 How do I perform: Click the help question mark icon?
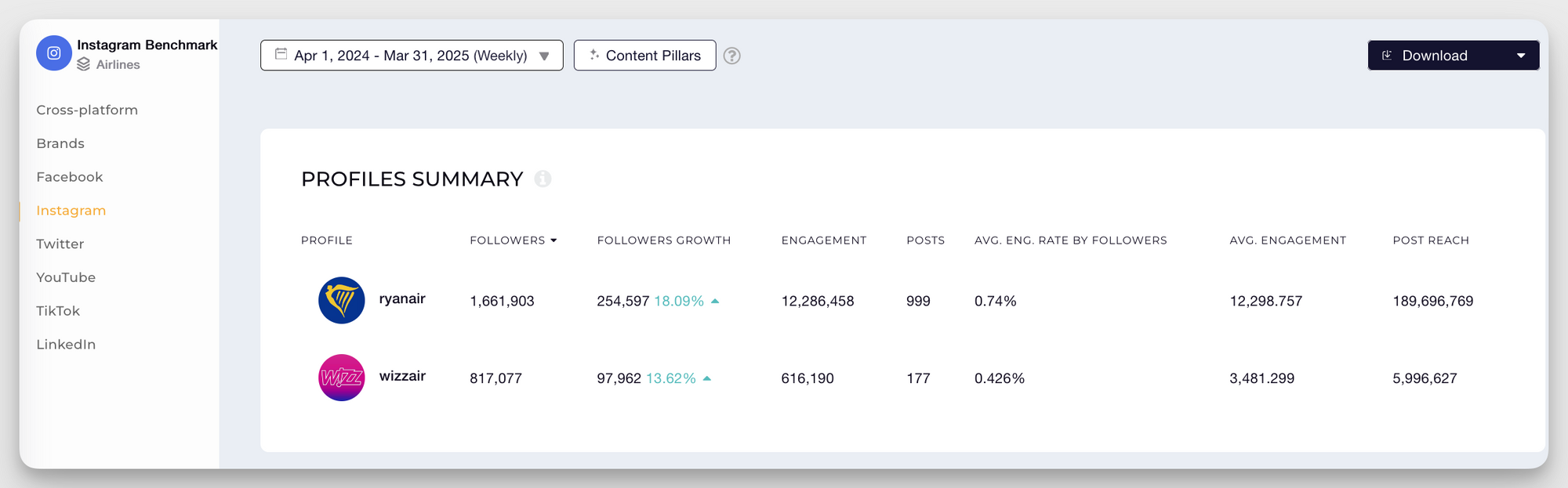pyautogui.click(x=731, y=56)
